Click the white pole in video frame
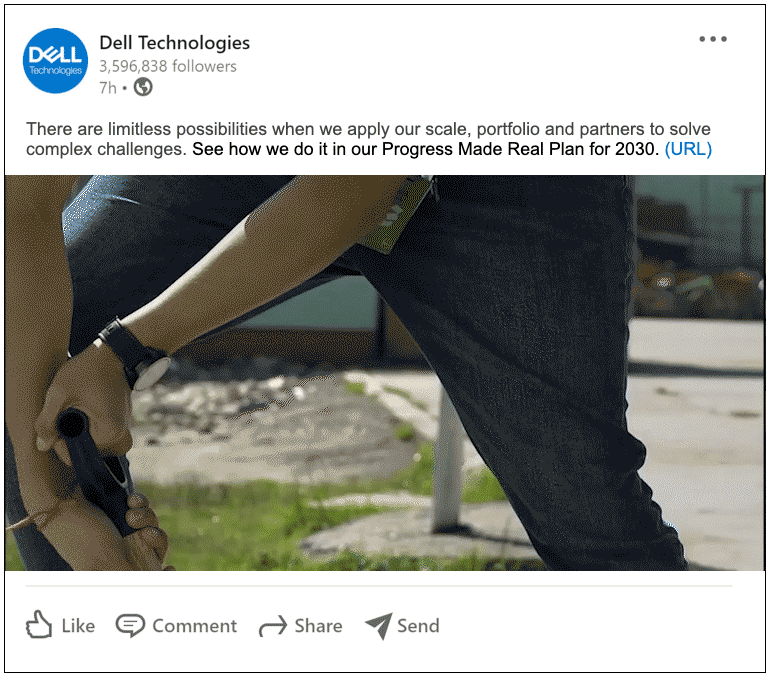This screenshot has height=680, width=770. pyautogui.click(x=448, y=461)
